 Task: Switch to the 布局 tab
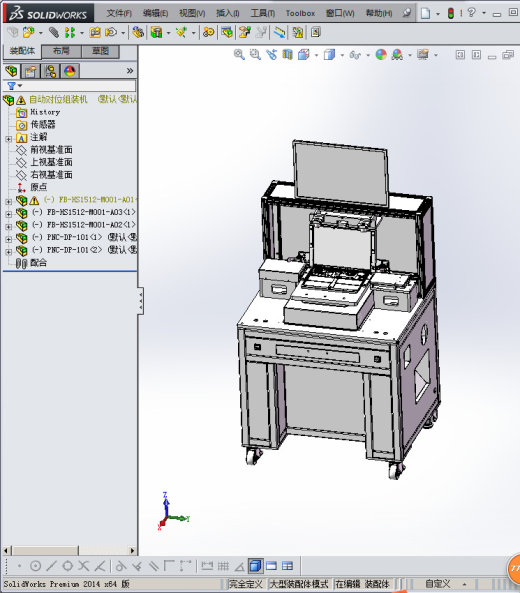click(61, 51)
